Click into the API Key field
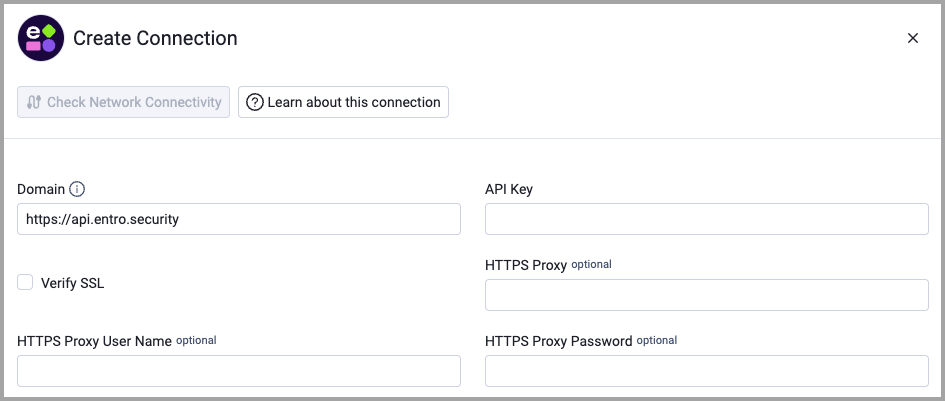945x401 pixels. click(706, 219)
